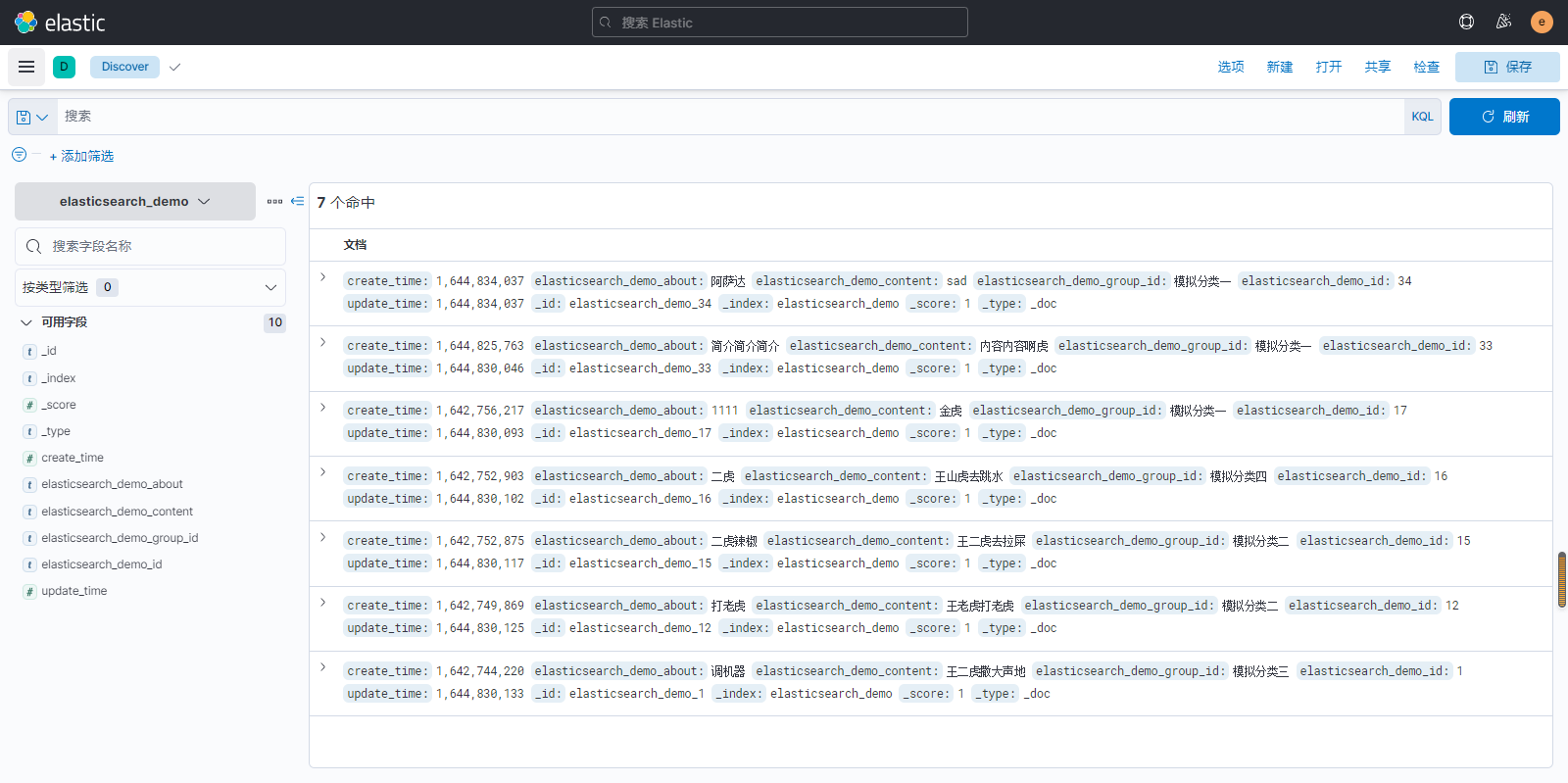Image resolution: width=1568 pixels, height=783 pixels.
Task: Click the _type field type icon
Action: point(30,431)
